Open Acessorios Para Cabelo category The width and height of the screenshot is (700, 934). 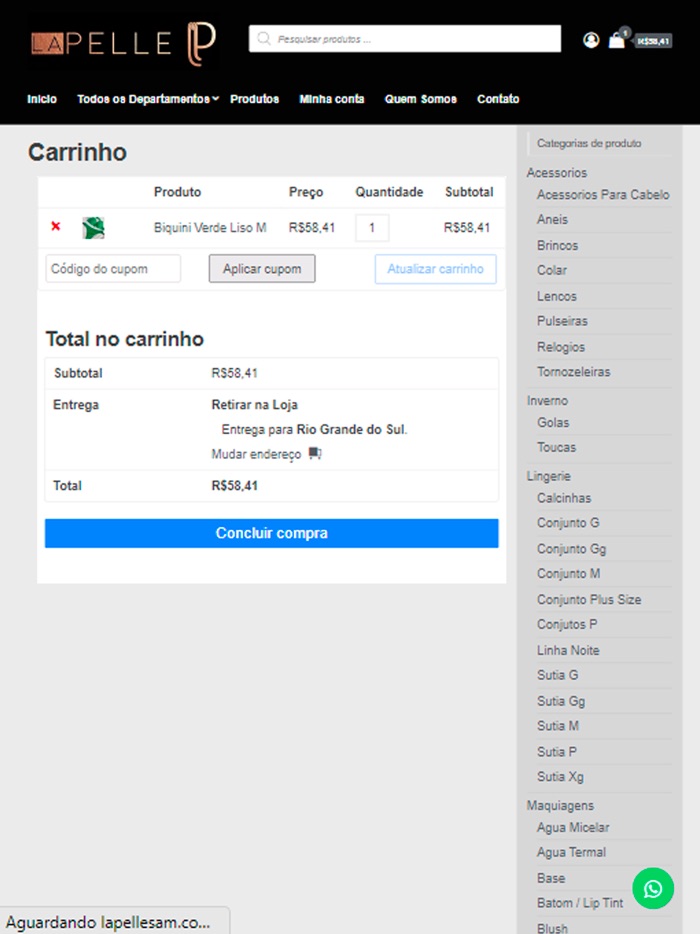(603, 195)
